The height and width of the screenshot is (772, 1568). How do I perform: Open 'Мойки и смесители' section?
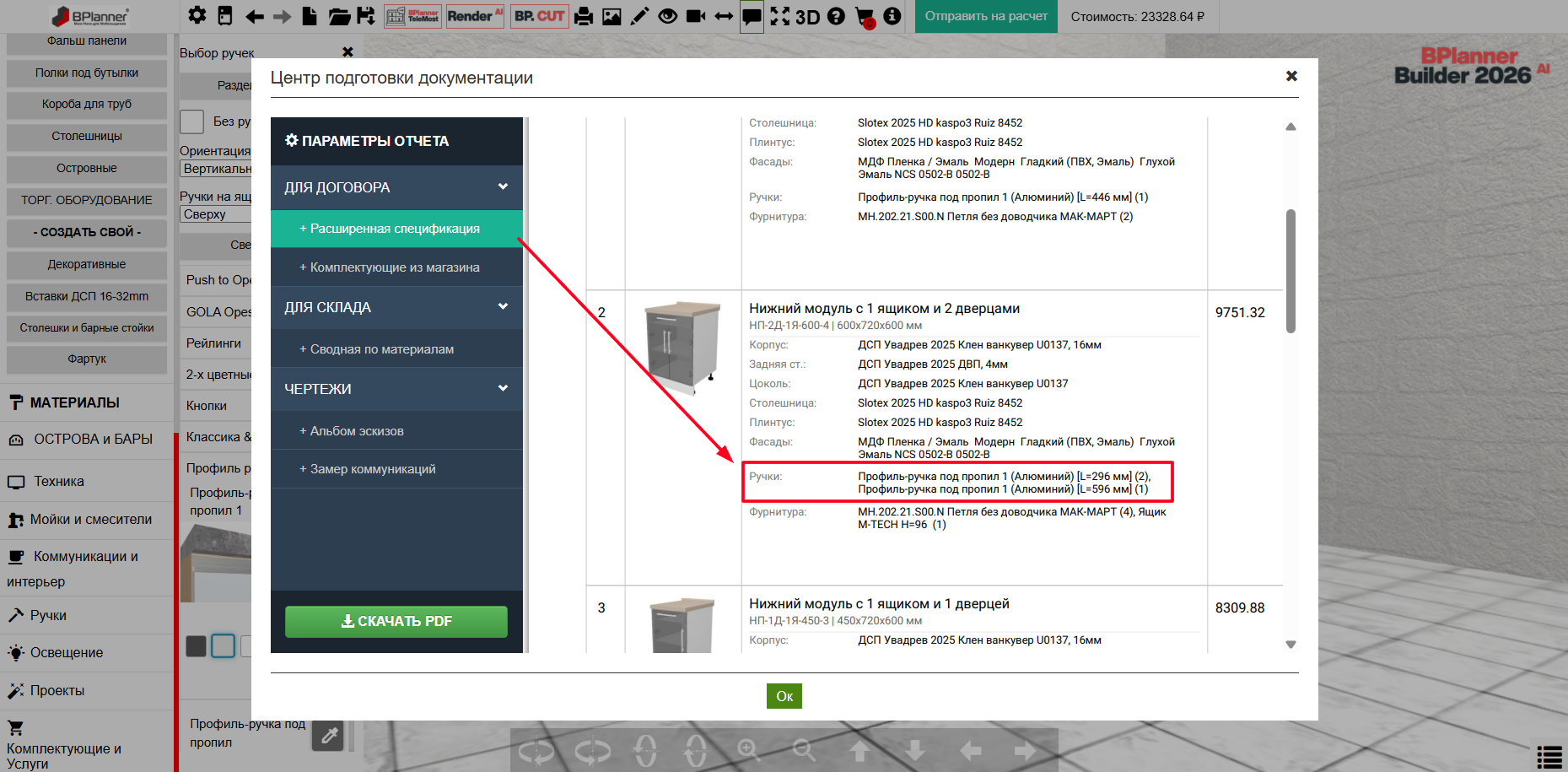(x=88, y=520)
